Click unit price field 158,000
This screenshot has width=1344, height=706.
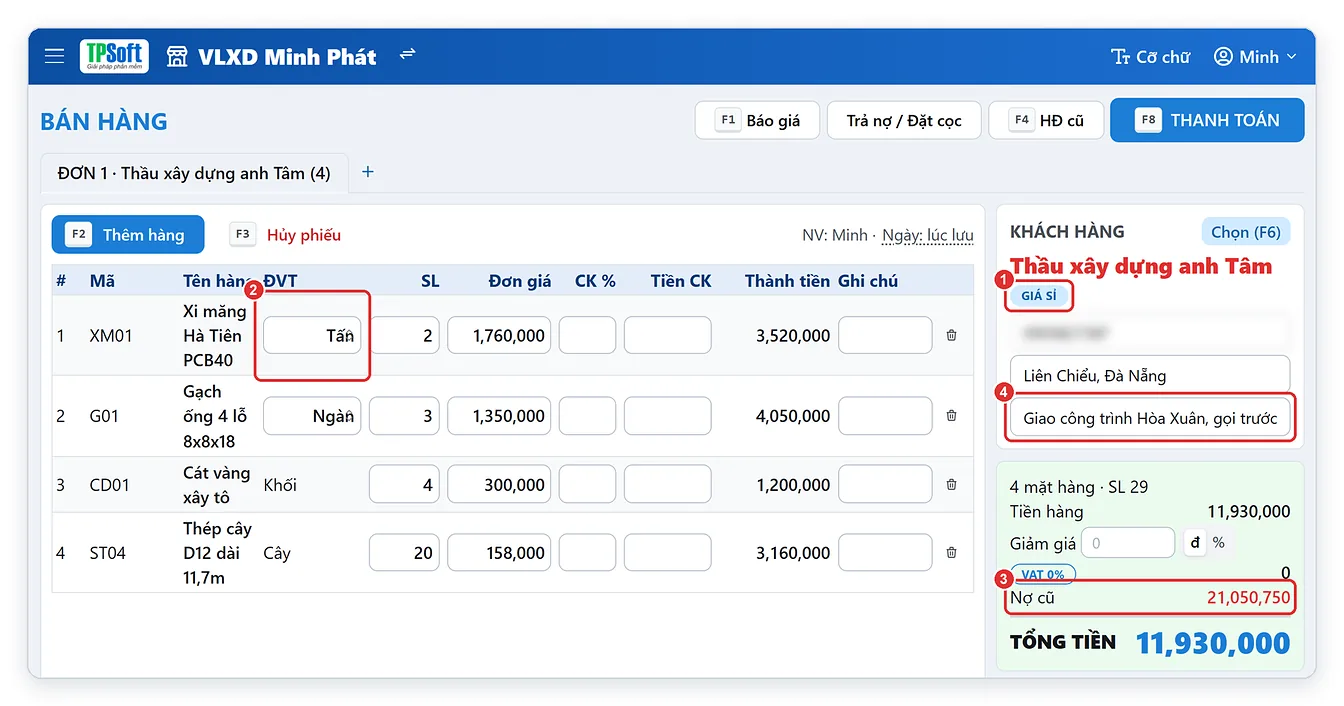(x=499, y=553)
